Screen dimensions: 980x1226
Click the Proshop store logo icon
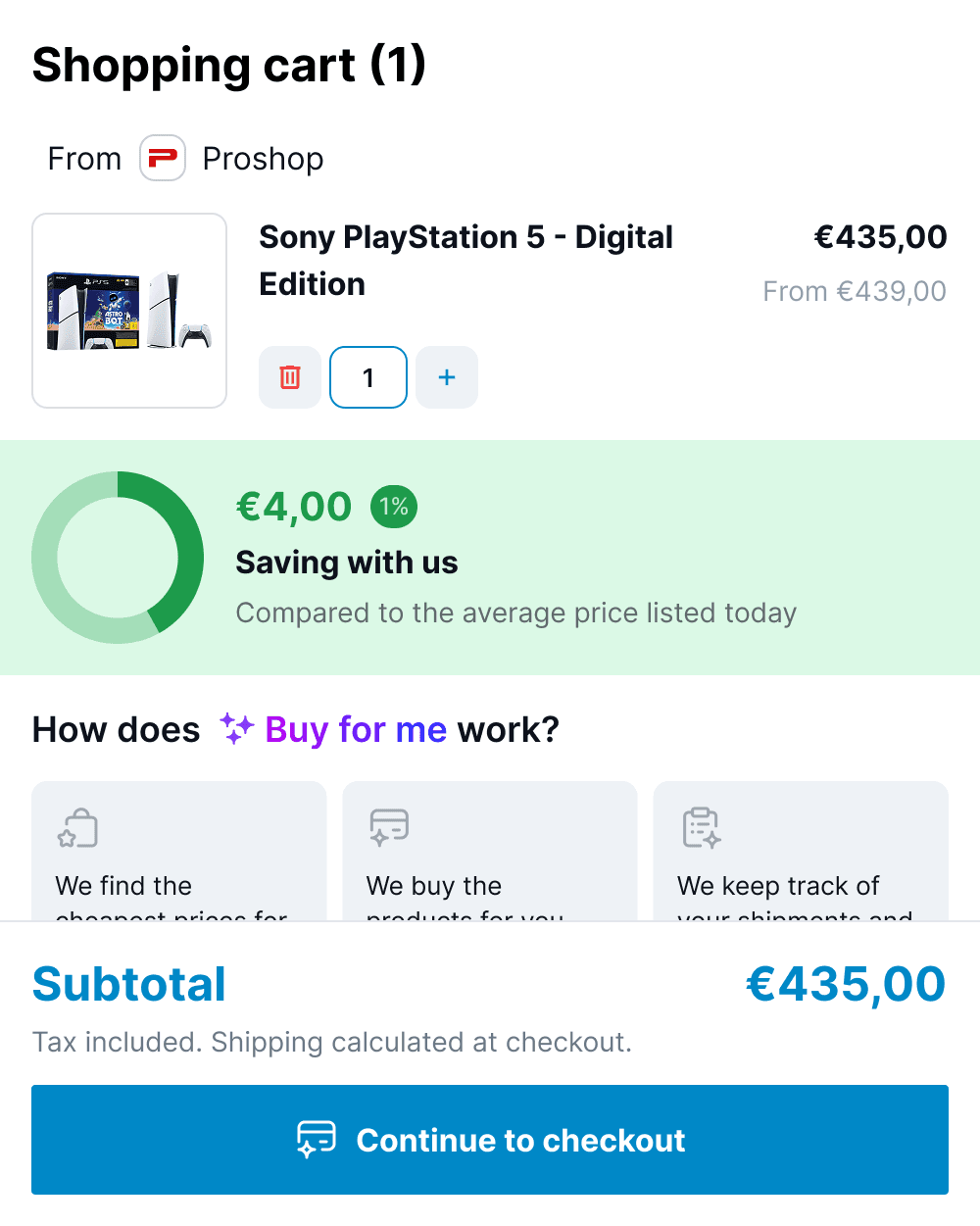coord(162,158)
